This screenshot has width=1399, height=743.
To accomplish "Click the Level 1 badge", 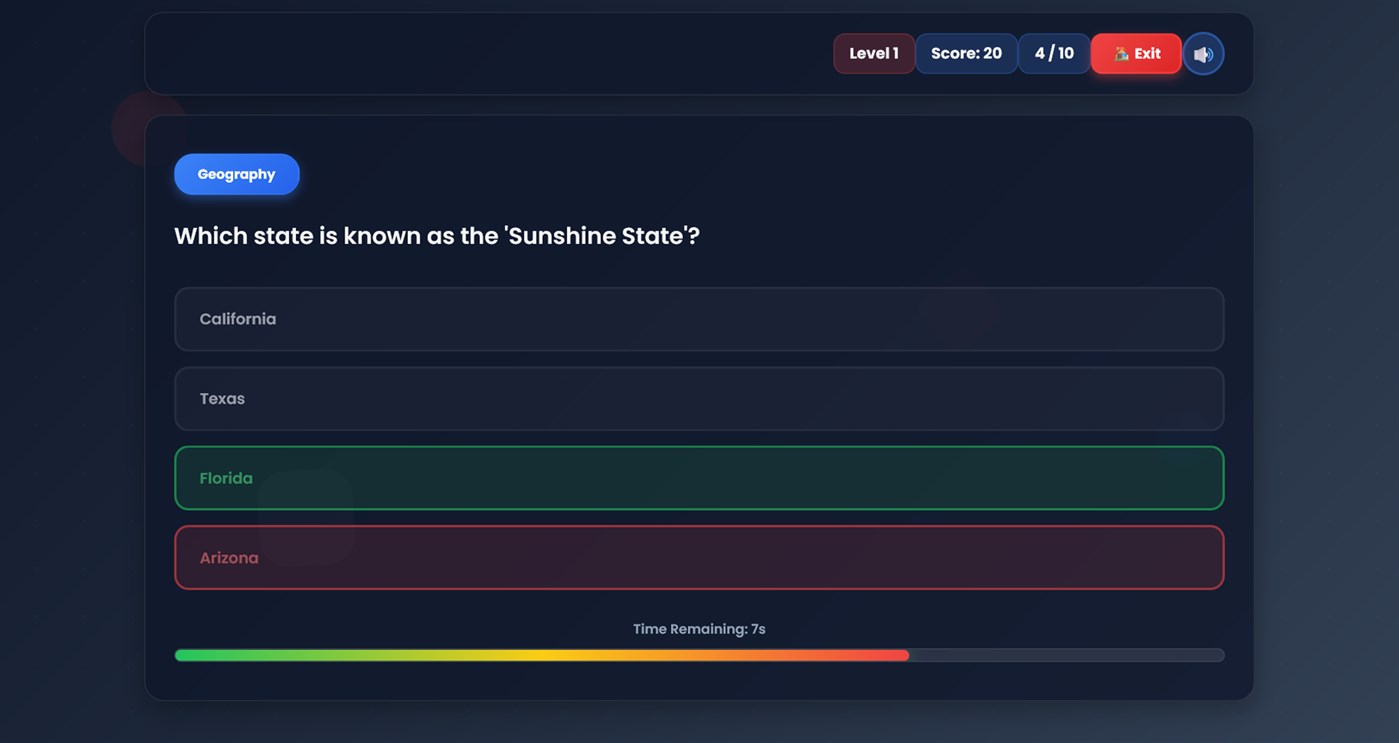I will click(873, 54).
